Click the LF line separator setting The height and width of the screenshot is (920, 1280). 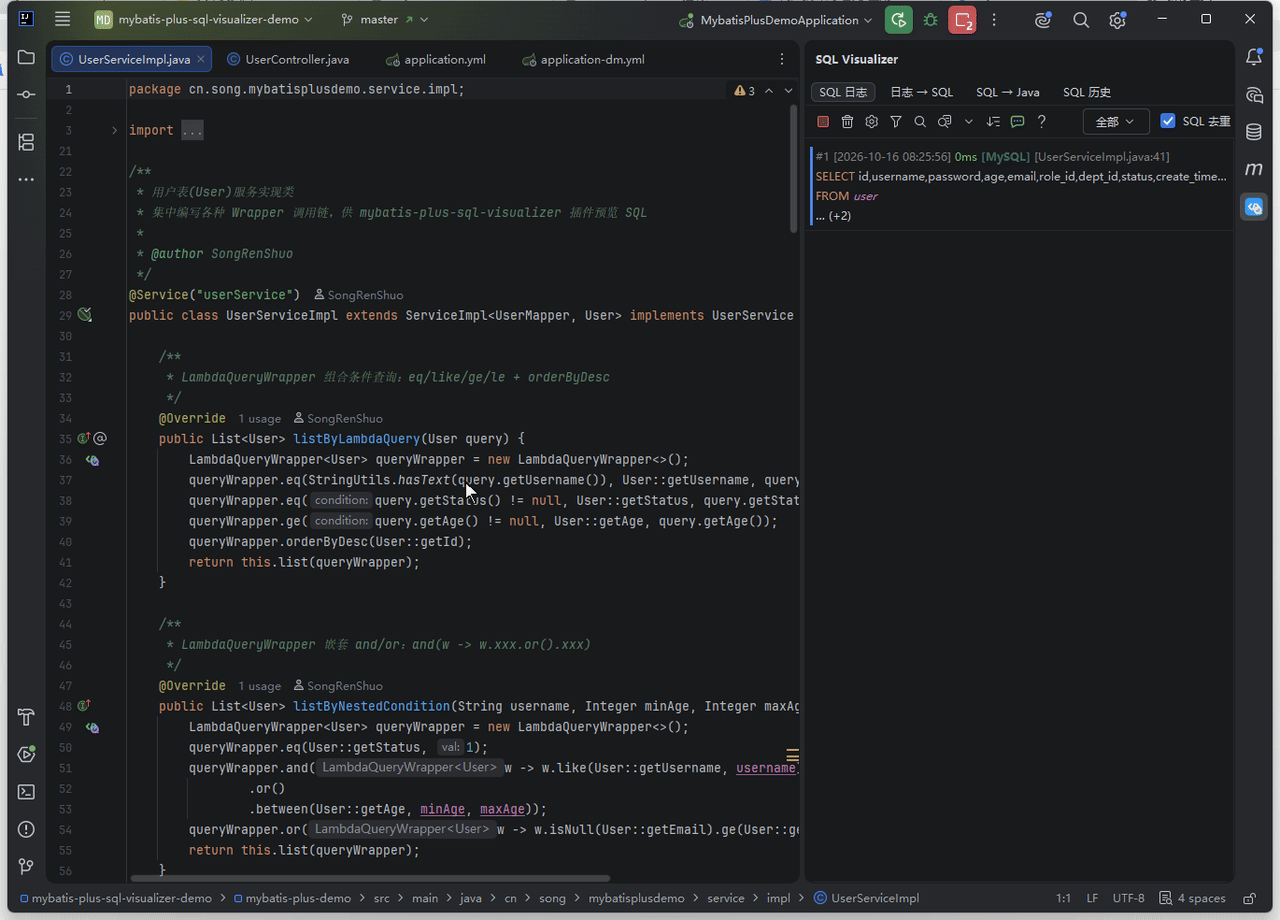click(1091, 898)
